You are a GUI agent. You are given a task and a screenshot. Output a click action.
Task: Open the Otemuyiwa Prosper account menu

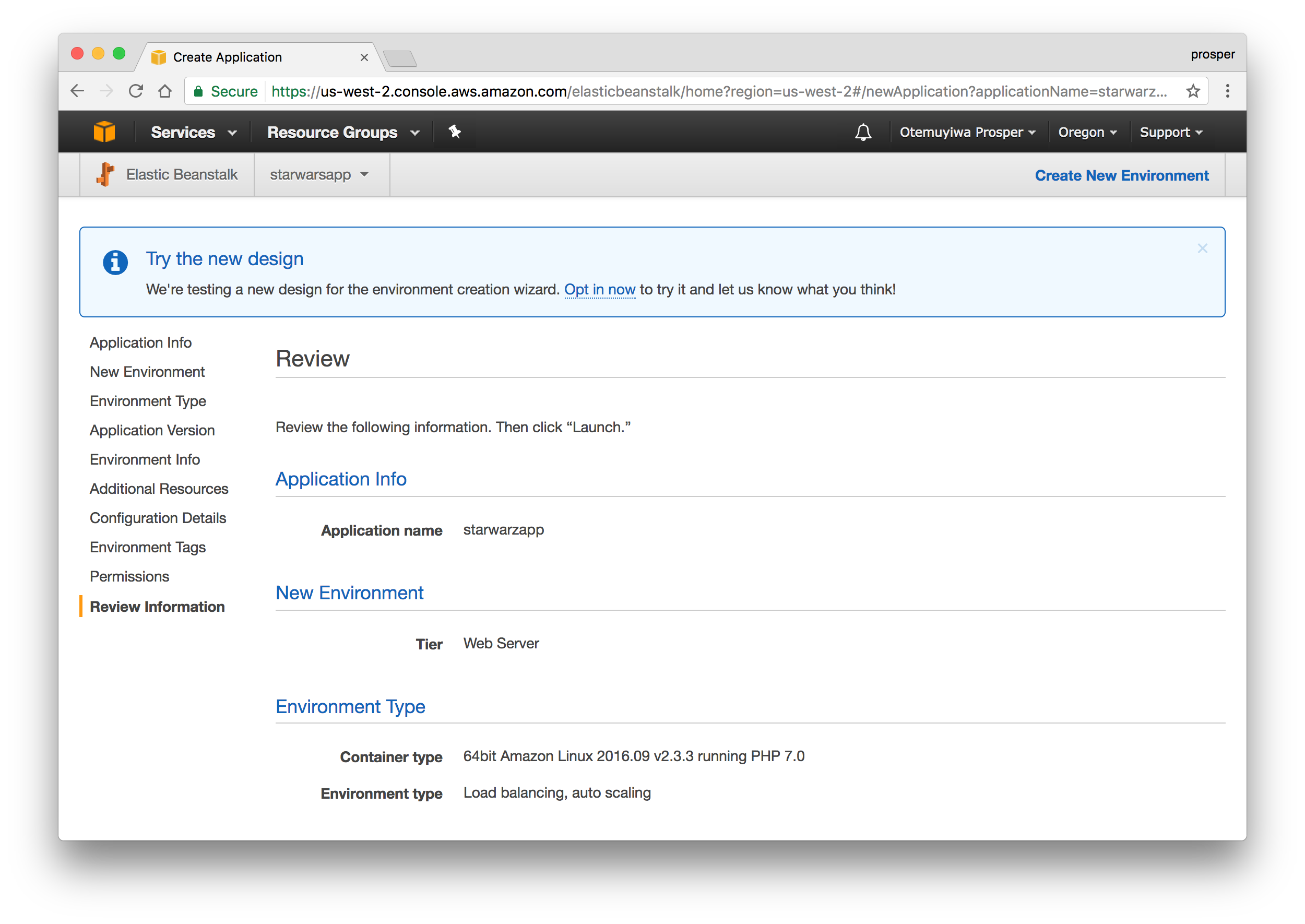pos(967,133)
